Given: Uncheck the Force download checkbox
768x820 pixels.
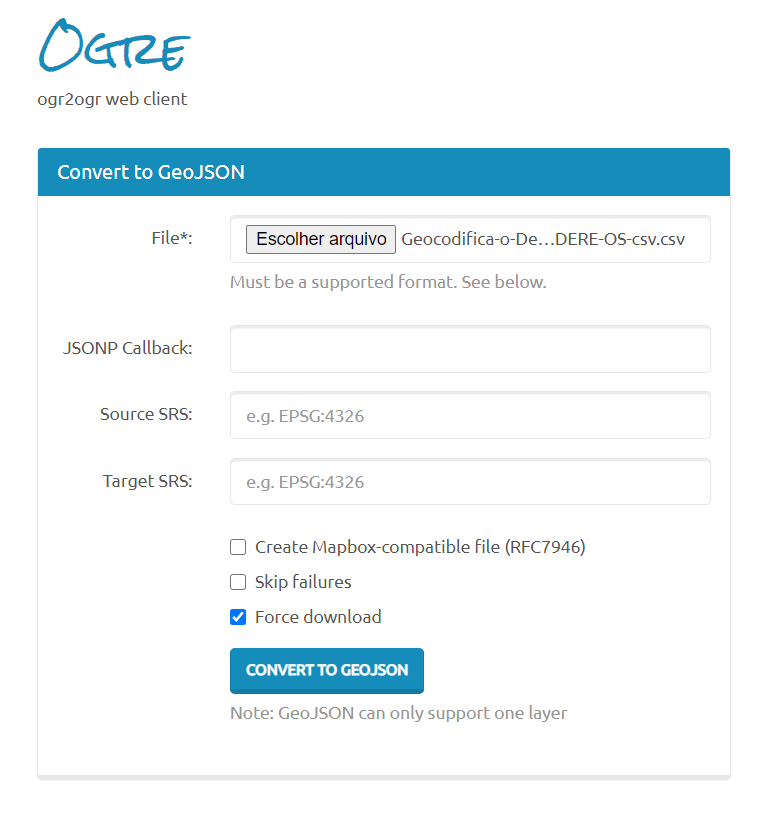Looking at the screenshot, I should tap(238, 617).
